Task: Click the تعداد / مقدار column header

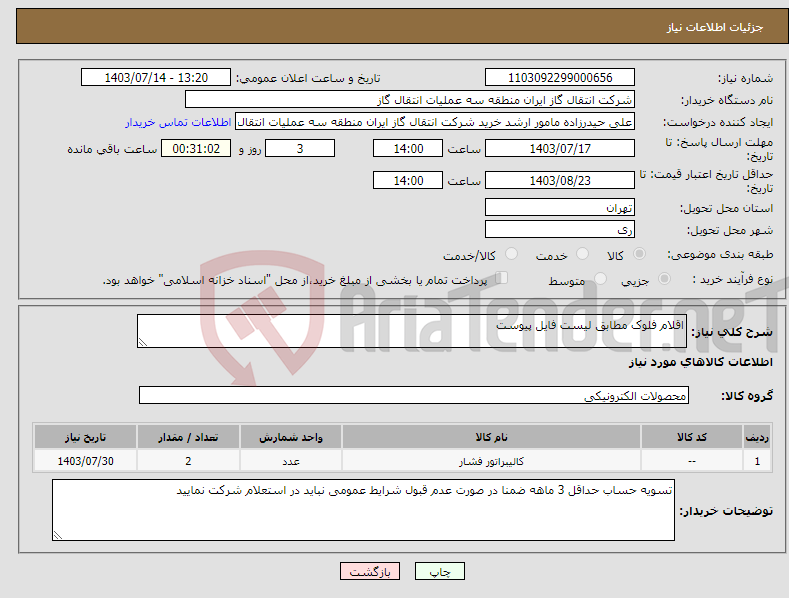Action: [x=188, y=437]
